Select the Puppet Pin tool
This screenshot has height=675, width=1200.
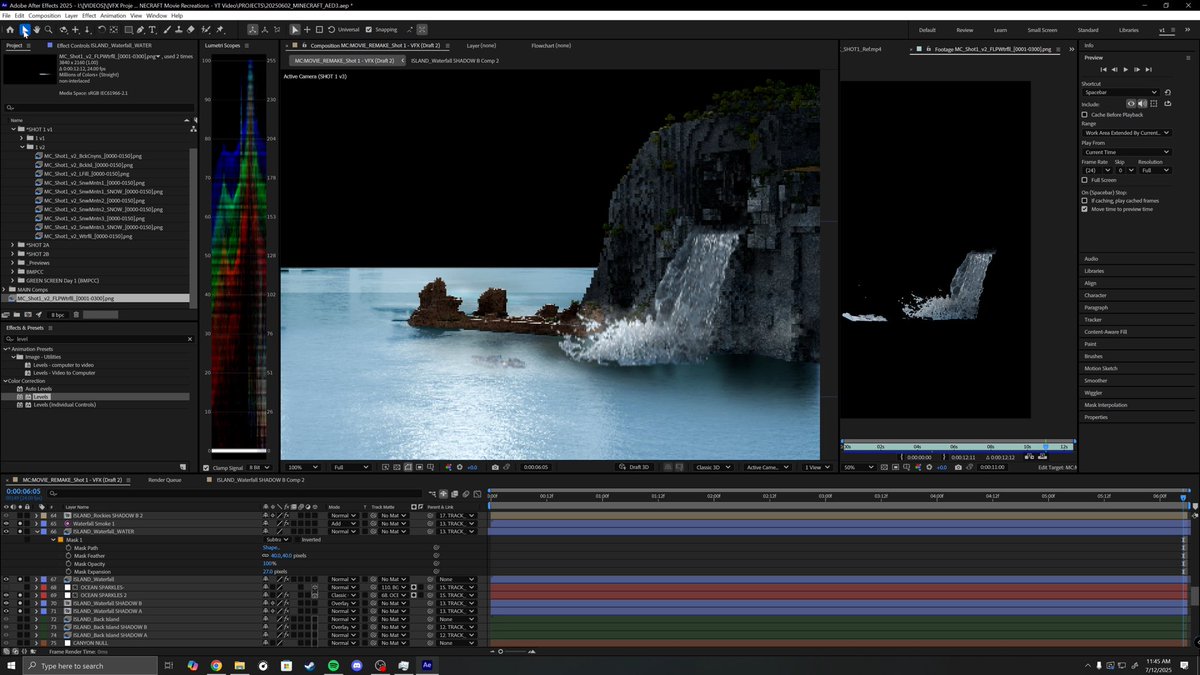(219, 30)
